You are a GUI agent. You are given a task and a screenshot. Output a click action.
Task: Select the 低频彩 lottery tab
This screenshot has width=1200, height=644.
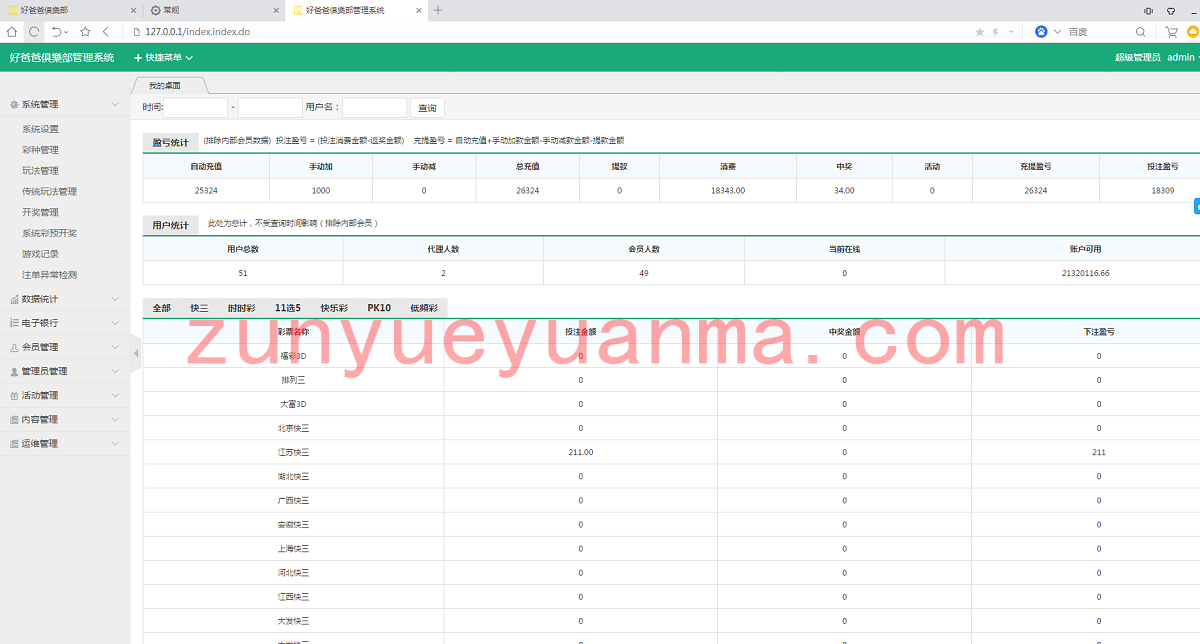(424, 308)
